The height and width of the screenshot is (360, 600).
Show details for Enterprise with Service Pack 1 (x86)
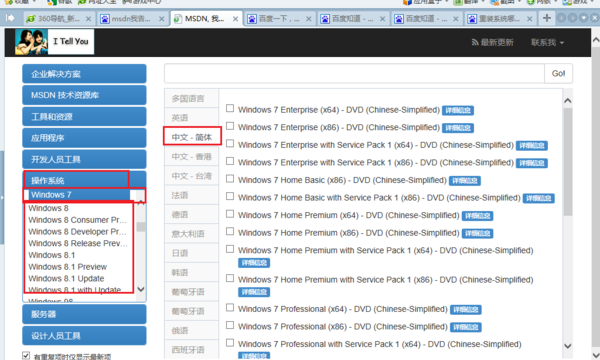[532, 163]
